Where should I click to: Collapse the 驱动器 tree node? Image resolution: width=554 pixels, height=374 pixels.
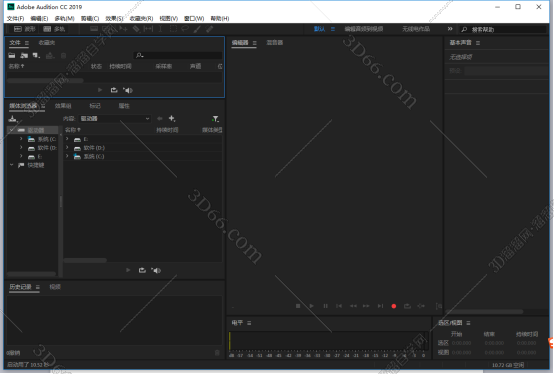(x=12, y=130)
